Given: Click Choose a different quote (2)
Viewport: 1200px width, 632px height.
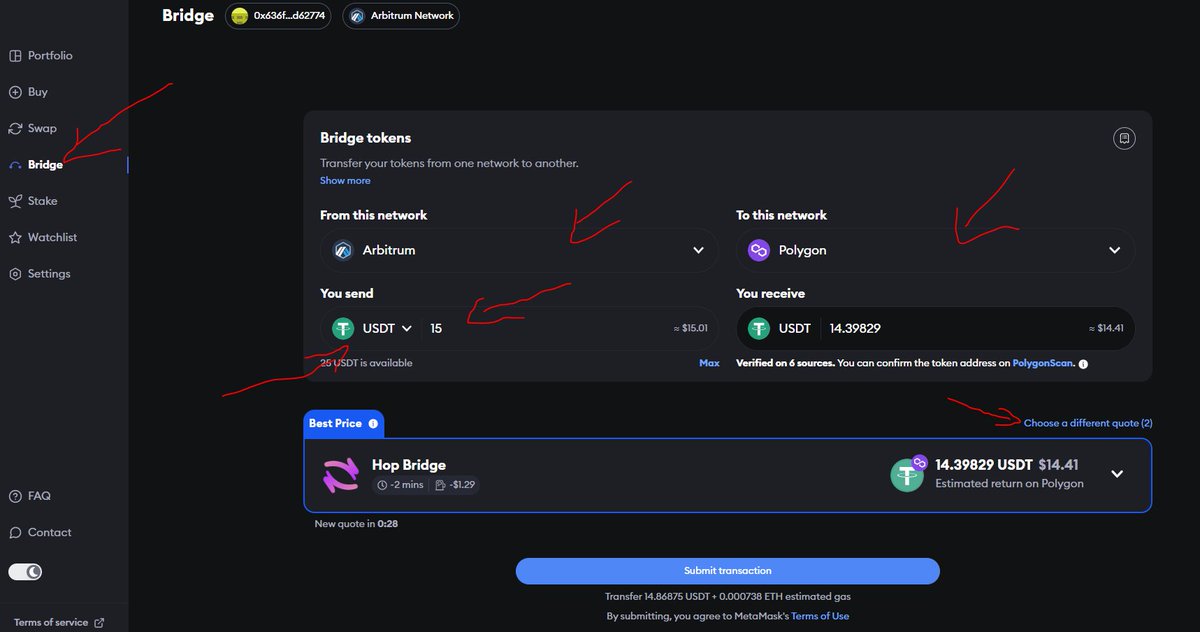Looking at the screenshot, I should click(1088, 423).
